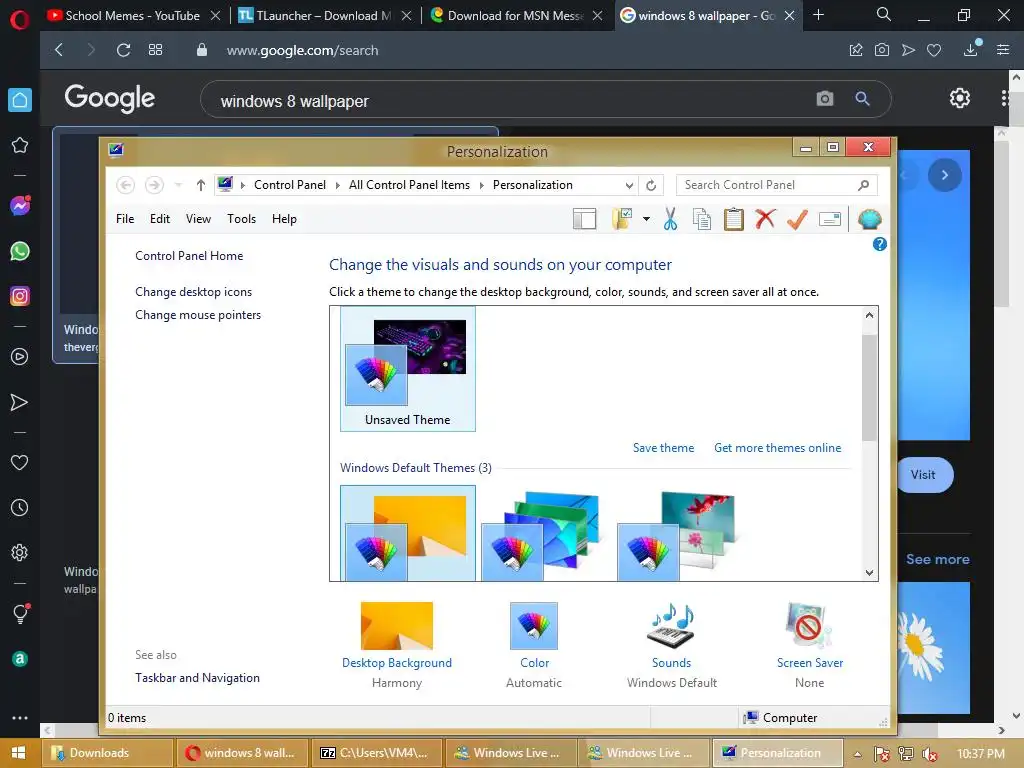Click Get more themes online link
Screen dimensions: 1024x768
[777, 448]
